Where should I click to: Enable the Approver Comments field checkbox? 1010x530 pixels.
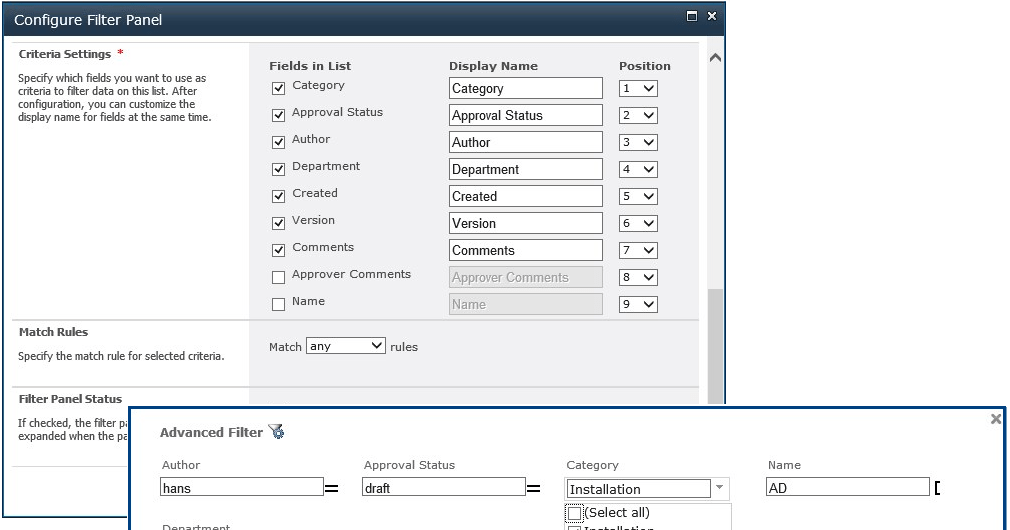coord(278,278)
